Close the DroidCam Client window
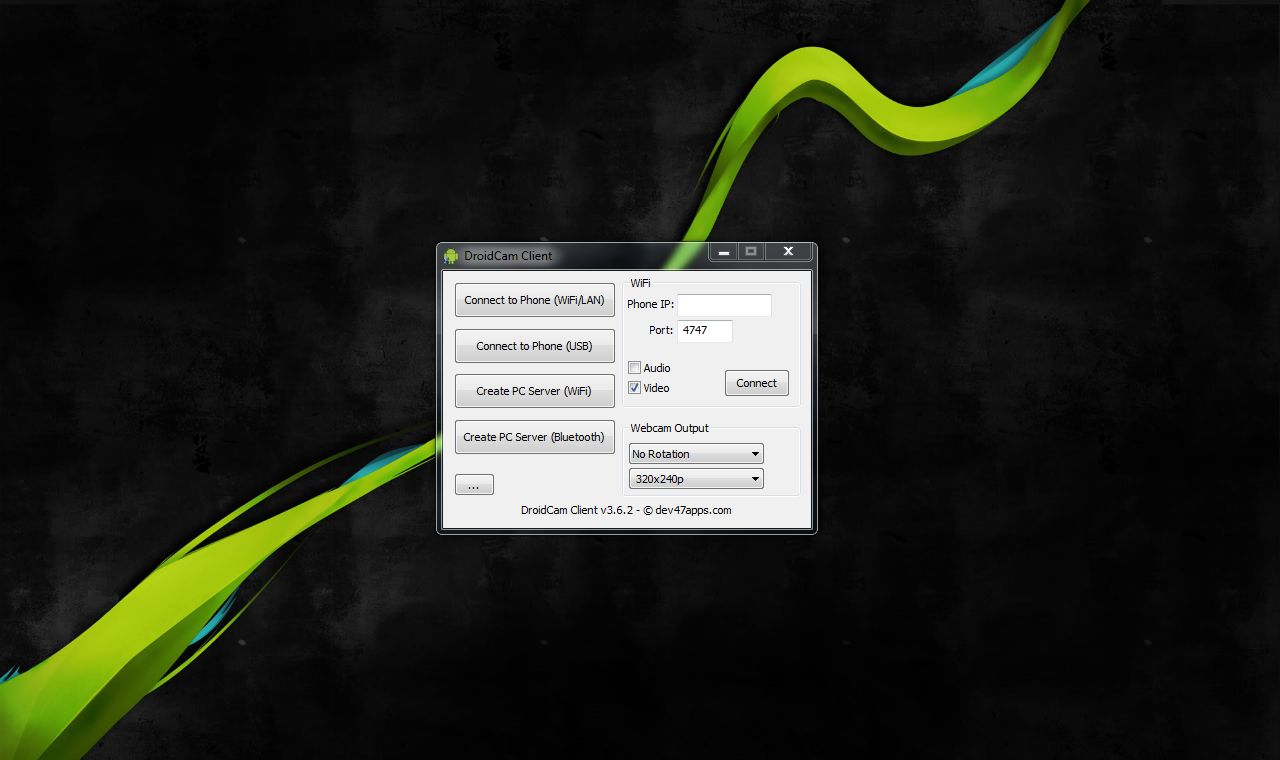This screenshot has width=1280, height=760. click(x=788, y=252)
